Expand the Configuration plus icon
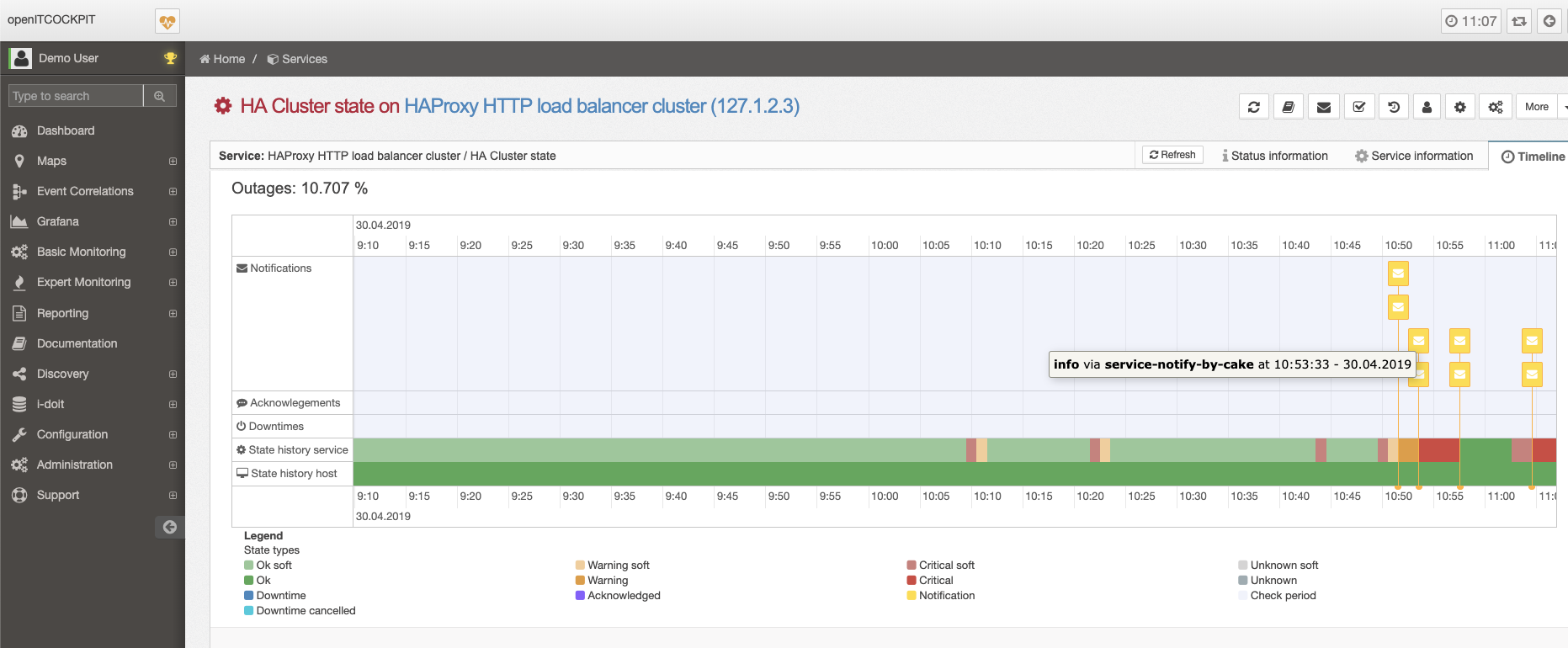 pyautogui.click(x=173, y=434)
